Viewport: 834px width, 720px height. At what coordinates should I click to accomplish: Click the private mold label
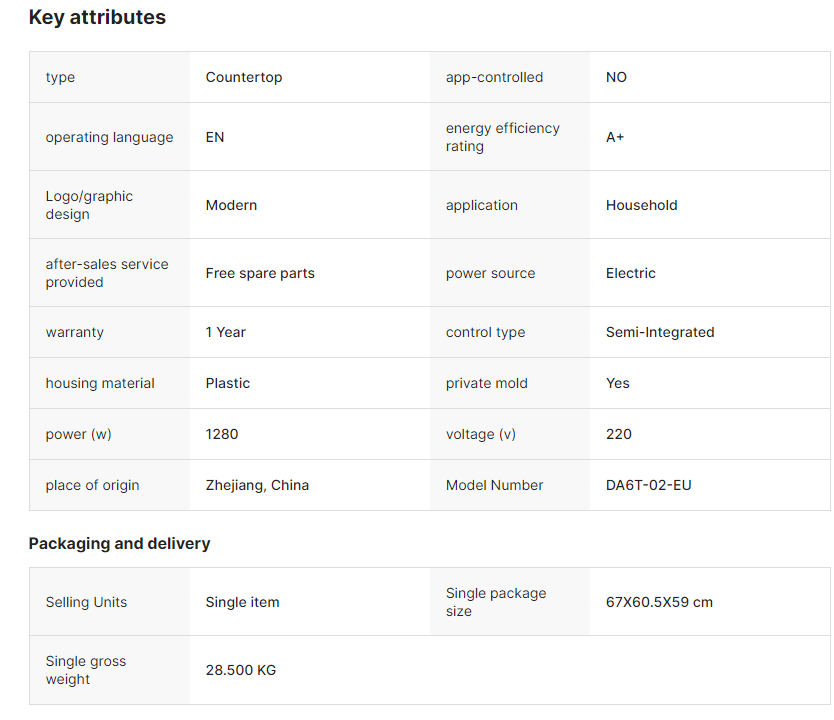pyautogui.click(x=487, y=383)
